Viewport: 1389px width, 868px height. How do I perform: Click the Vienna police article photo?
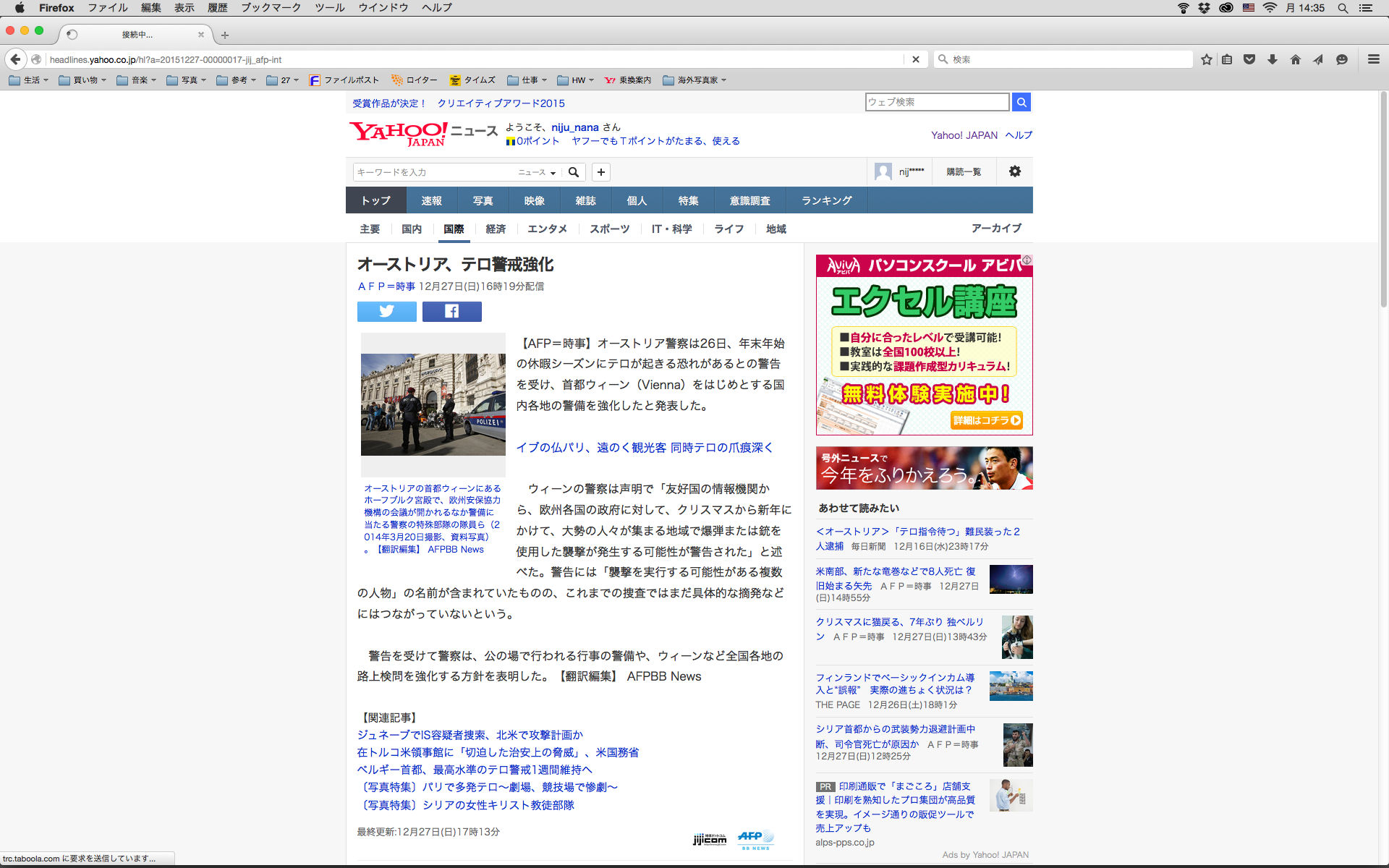tap(433, 404)
